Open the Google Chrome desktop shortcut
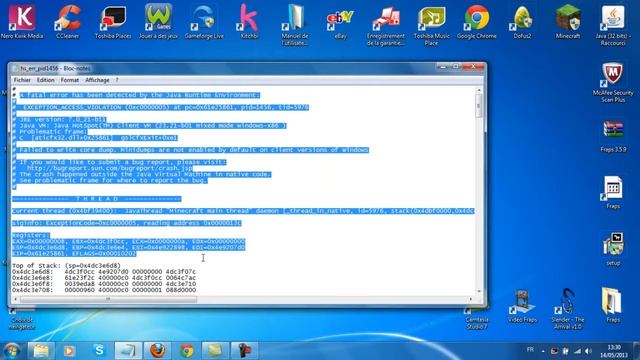The width and height of the screenshot is (640, 360). (477, 21)
